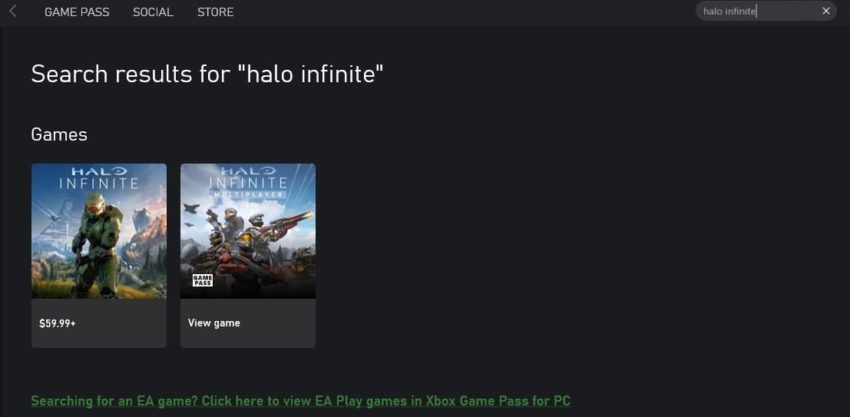Click the Games section heading

point(59,134)
